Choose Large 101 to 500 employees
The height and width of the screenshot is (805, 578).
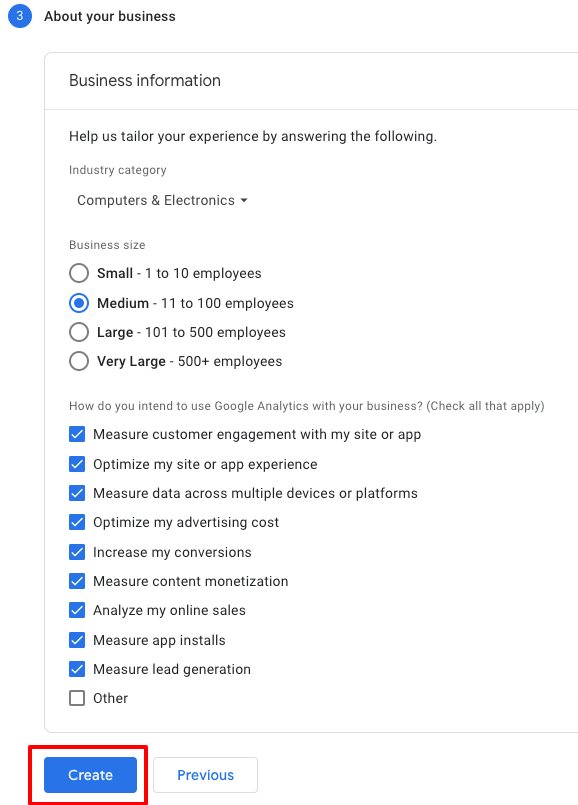tap(79, 332)
